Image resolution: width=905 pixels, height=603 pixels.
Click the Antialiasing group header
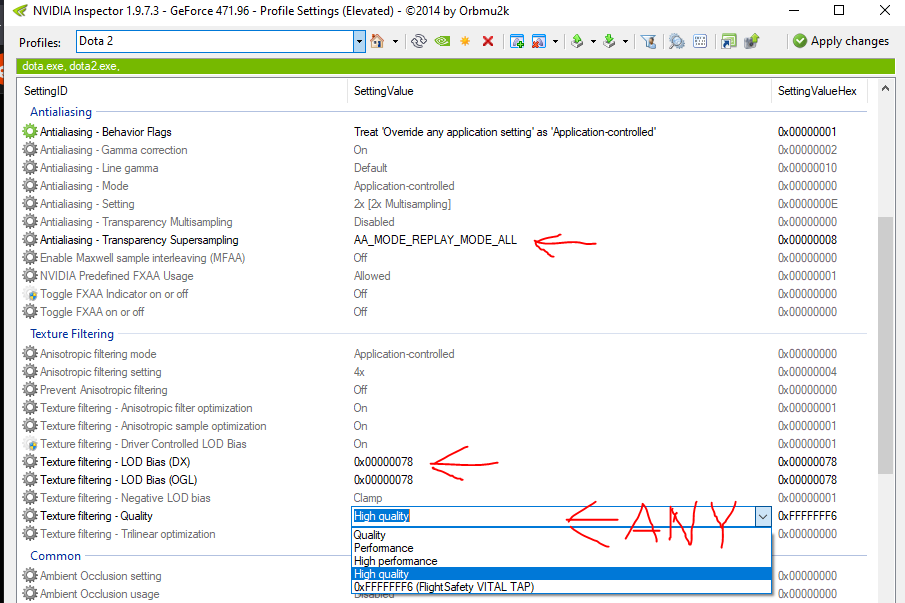(x=61, y=111)
